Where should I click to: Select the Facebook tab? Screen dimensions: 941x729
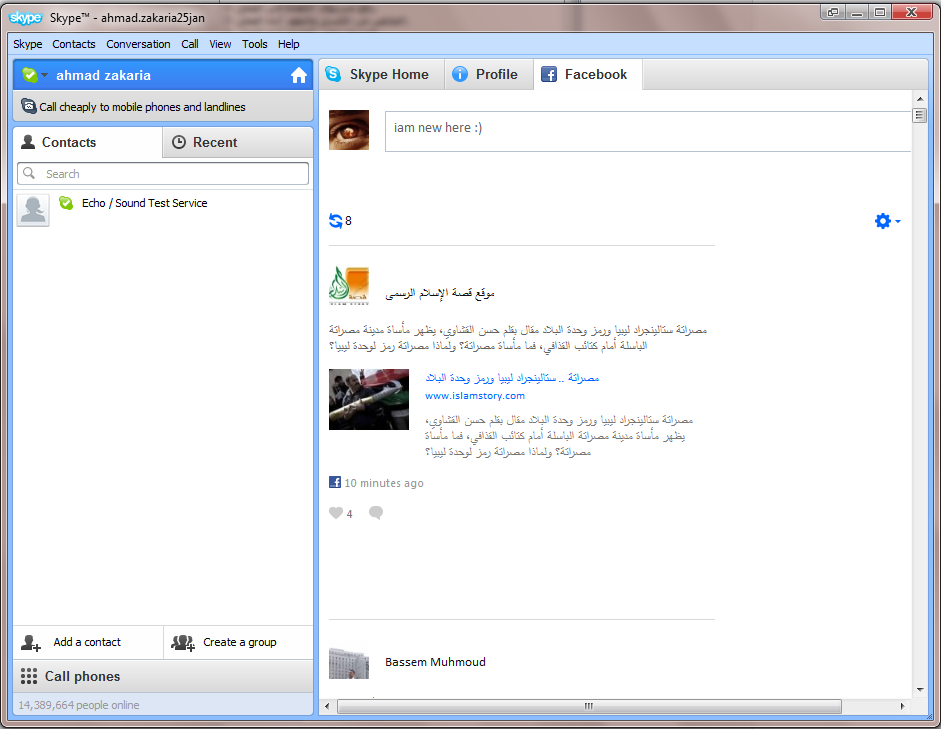[x=588, y=74]
